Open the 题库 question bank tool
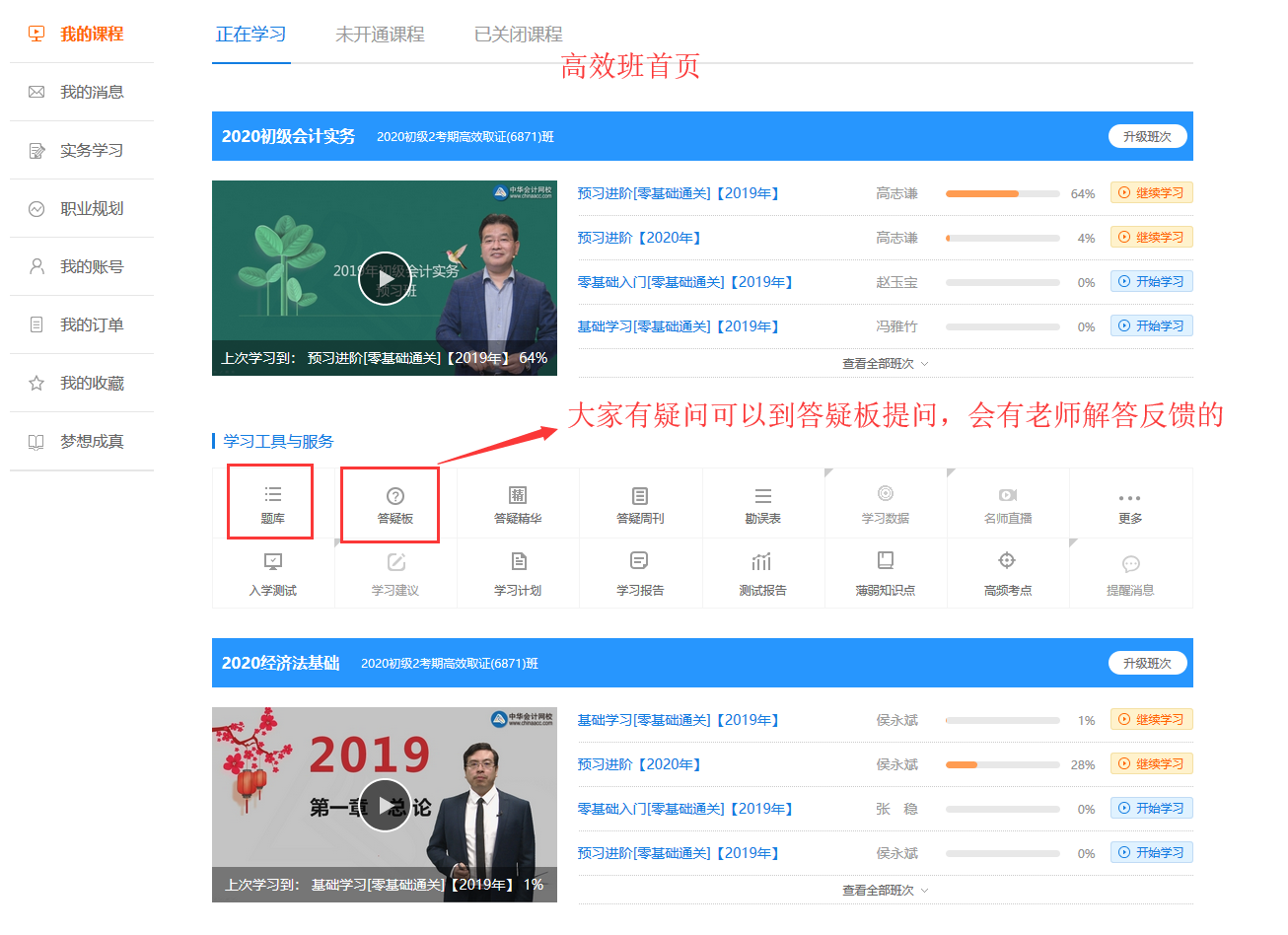 (x=272, y=503)
